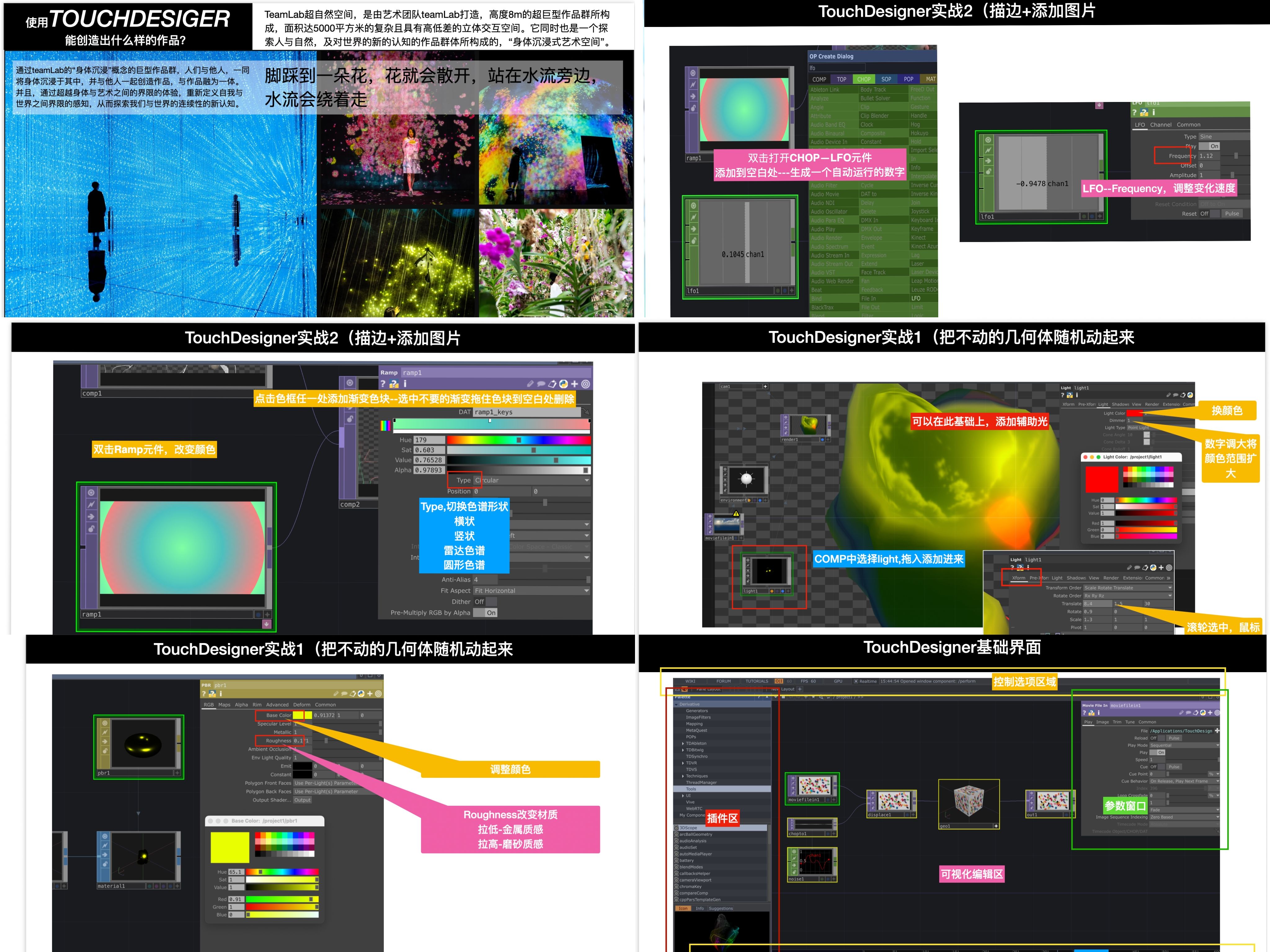Click plus icon next to Layout in top bar

click(800, 689)
